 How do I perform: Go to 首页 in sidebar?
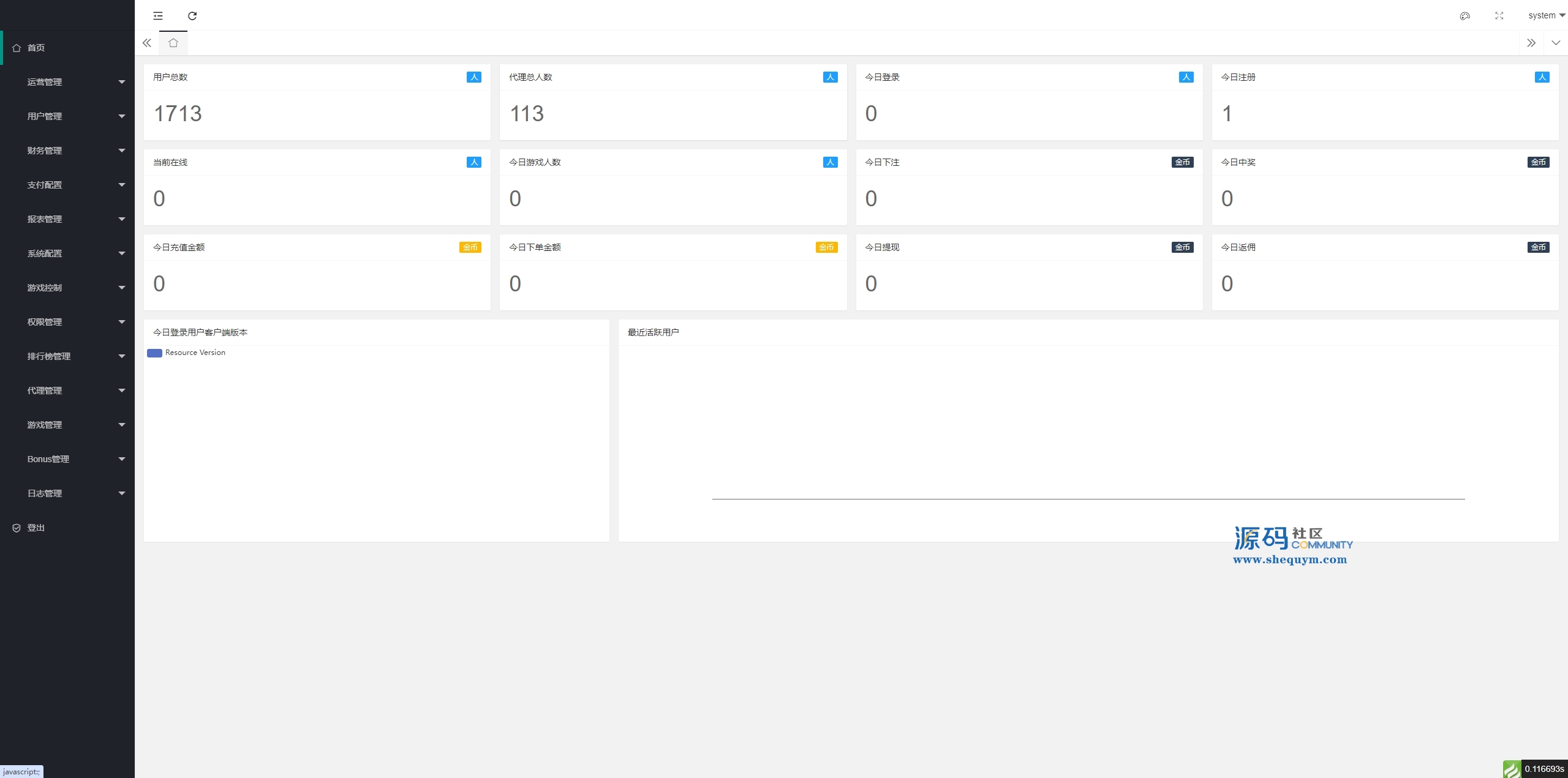36,48
